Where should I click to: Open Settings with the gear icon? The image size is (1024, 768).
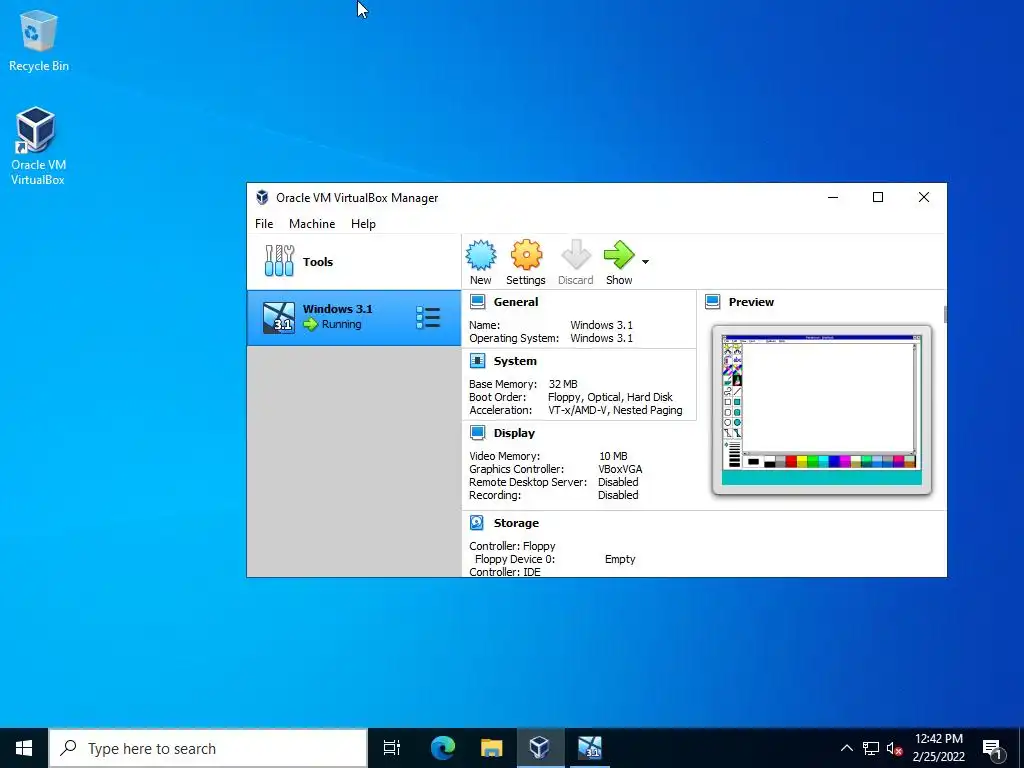[x=526, y=255]
